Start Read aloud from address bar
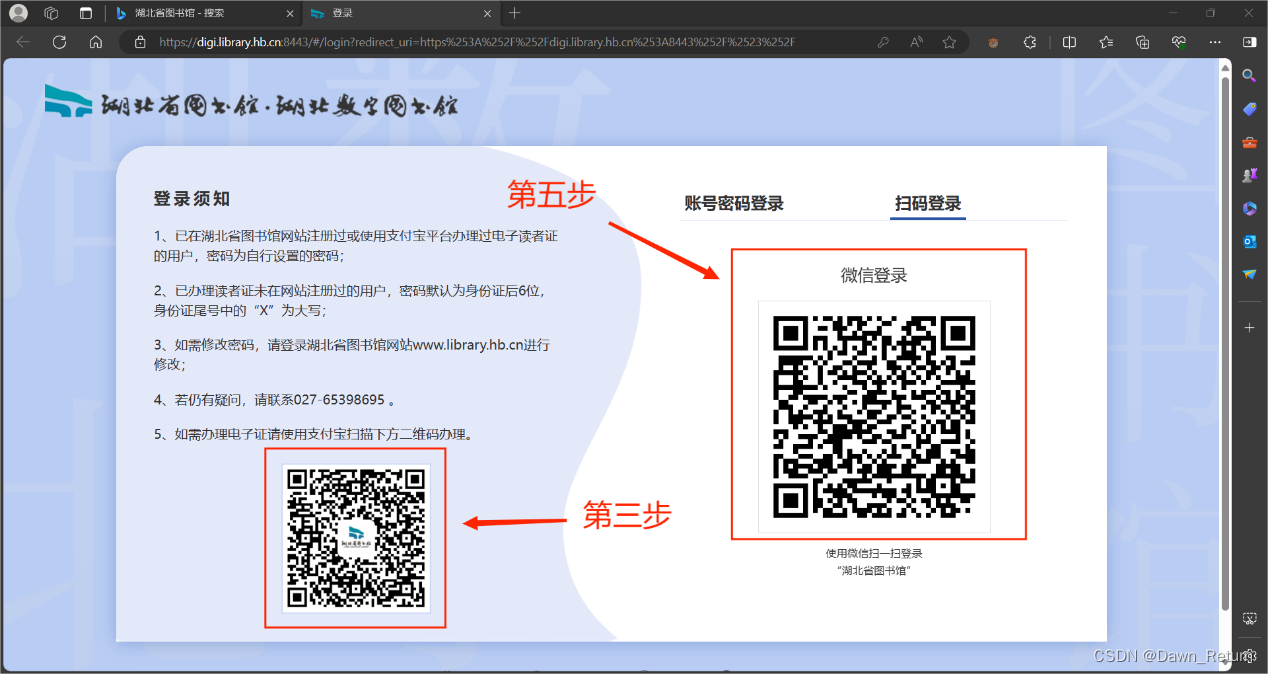 917,42
